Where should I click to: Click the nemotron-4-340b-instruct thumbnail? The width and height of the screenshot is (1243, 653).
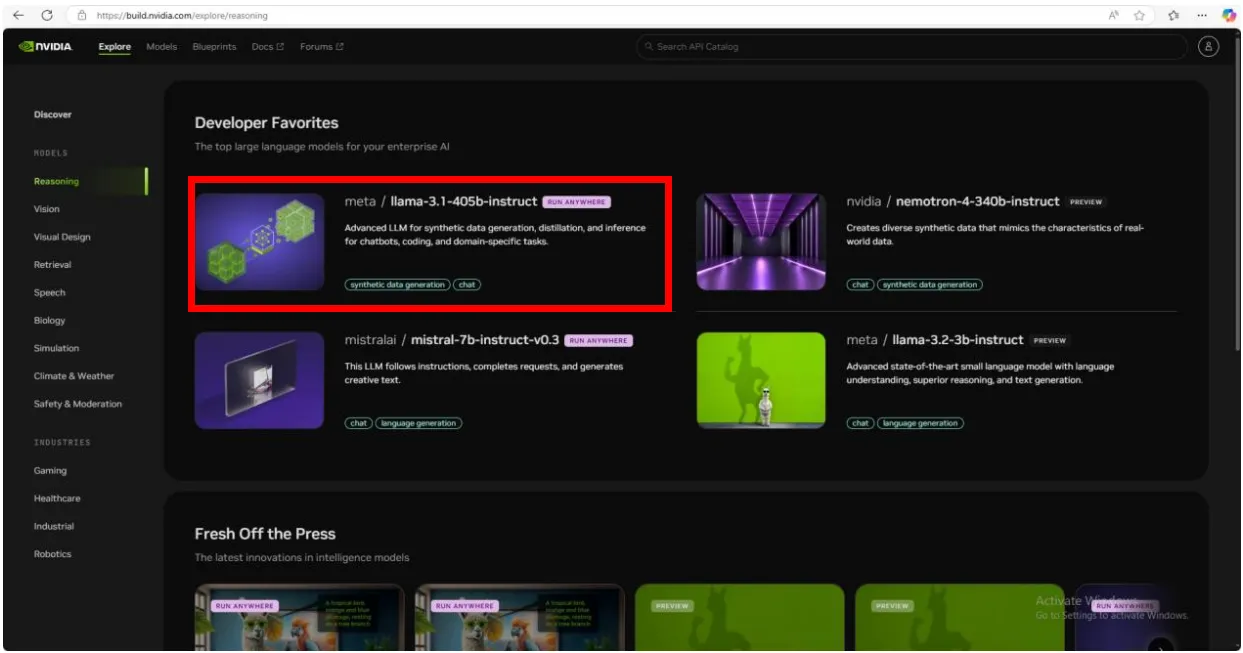point(761,242)
